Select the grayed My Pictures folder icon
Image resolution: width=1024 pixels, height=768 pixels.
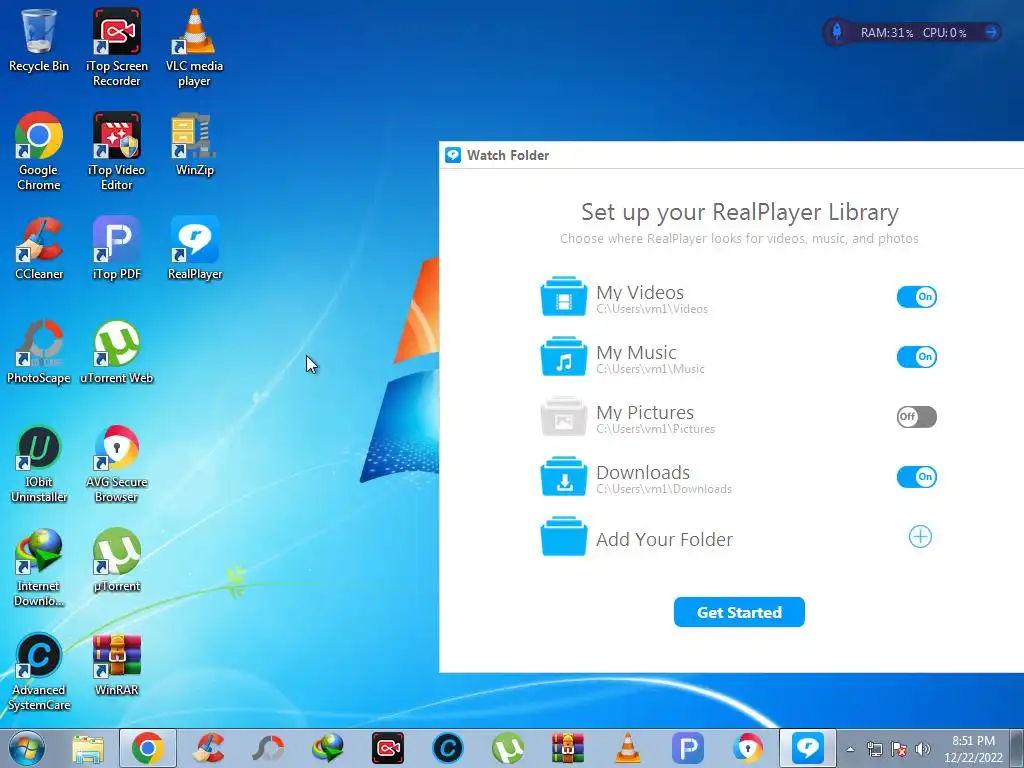(564, 417)
